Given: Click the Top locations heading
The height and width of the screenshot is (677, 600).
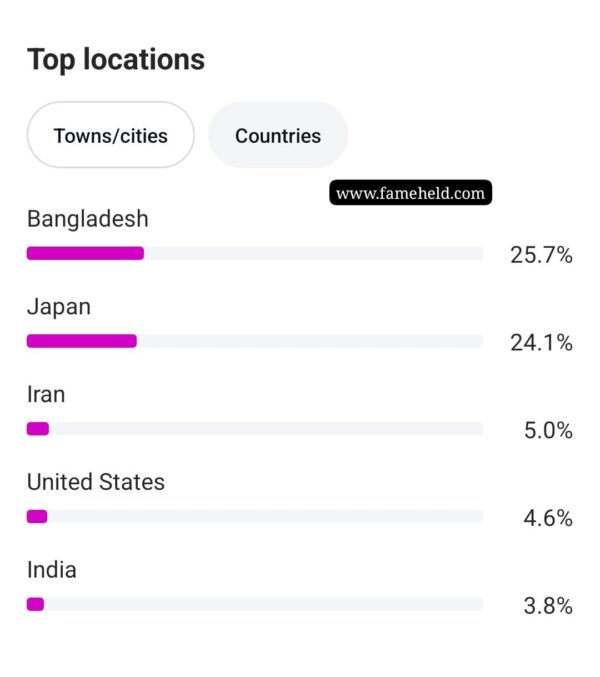Looking at the screenshot, I should (116, 60).
